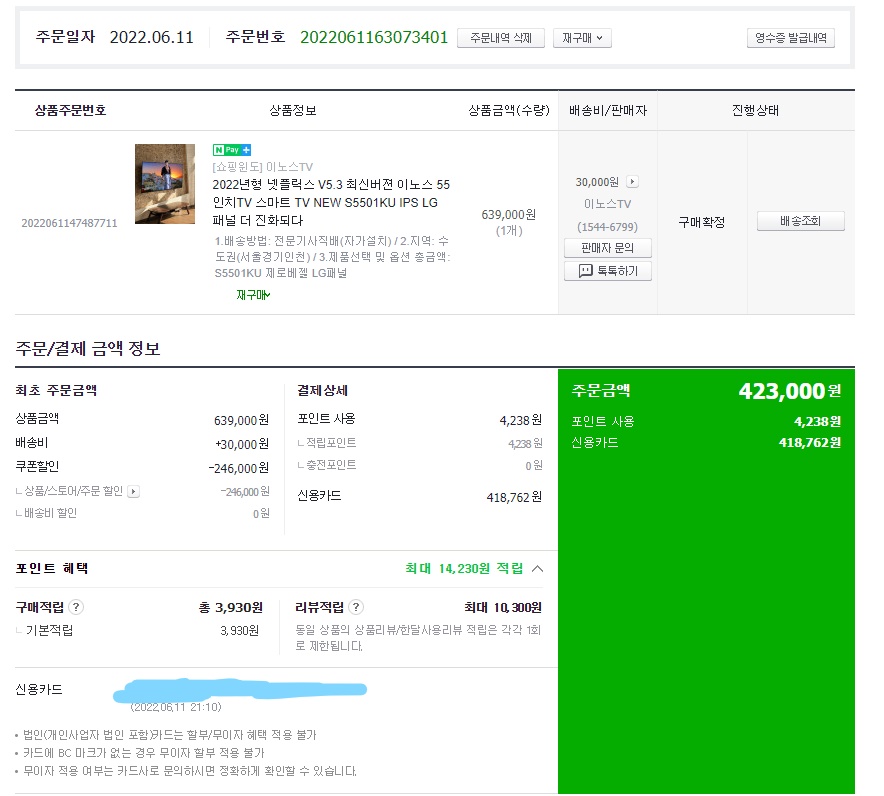The width and height of the screenshot is (884, 796).
Task: Expand the green 재구매 link under product
Action: coord(253,295)
